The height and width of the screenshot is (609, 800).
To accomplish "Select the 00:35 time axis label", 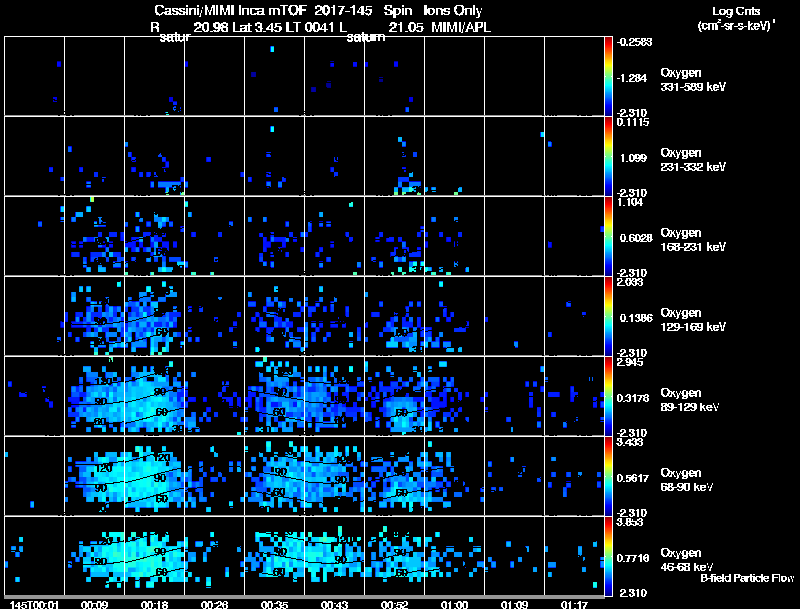I will point(274,604).
